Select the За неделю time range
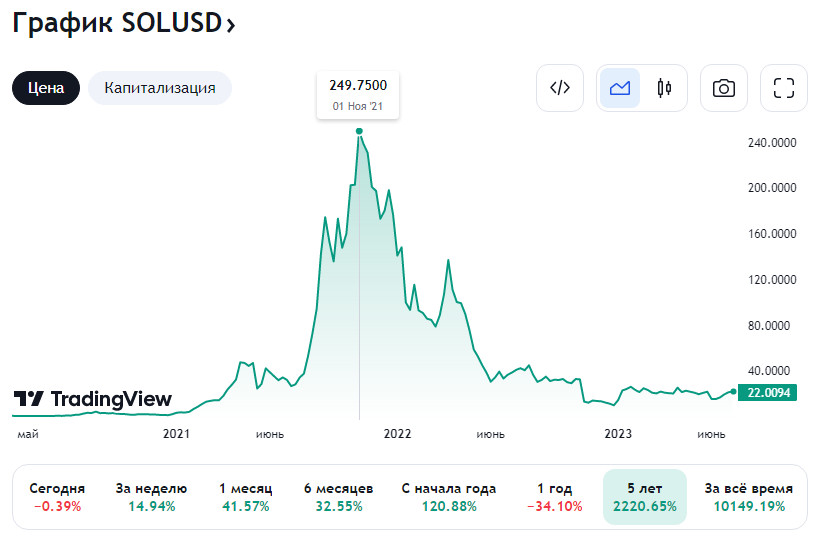This screenshot has height=537, width=825. (x=152, y=497)
